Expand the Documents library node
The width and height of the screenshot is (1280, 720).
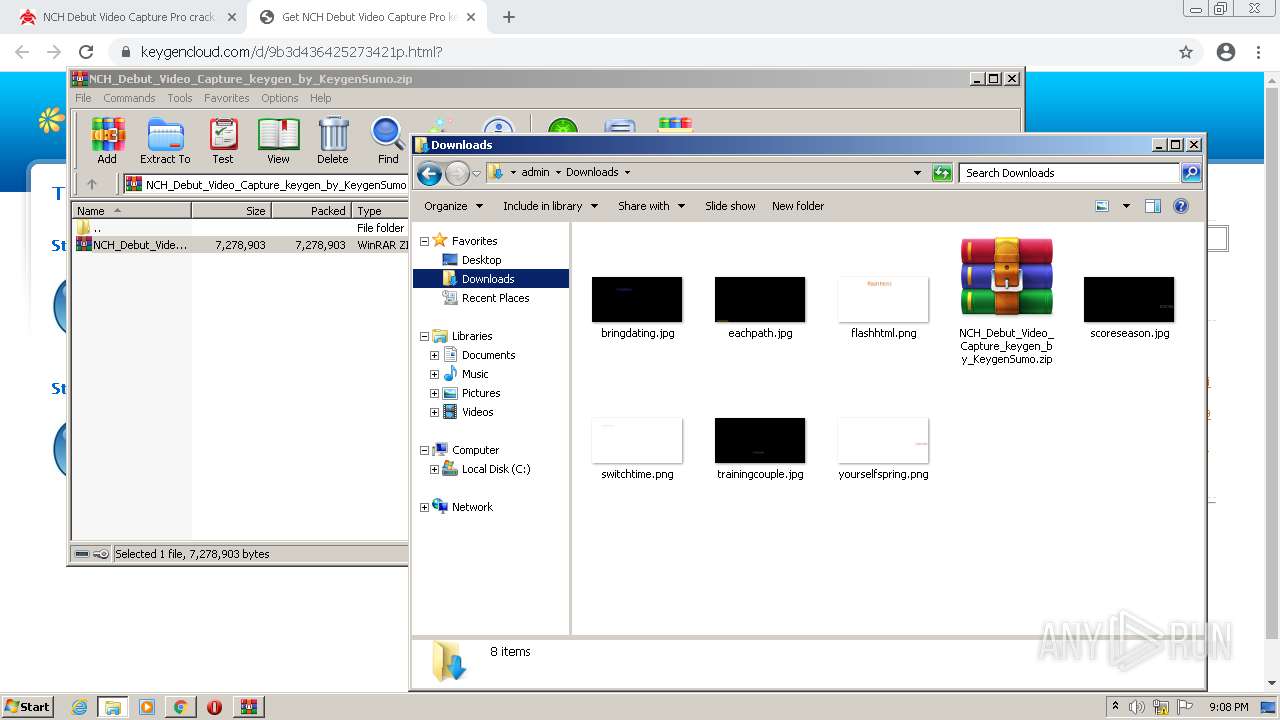point(434,355)
